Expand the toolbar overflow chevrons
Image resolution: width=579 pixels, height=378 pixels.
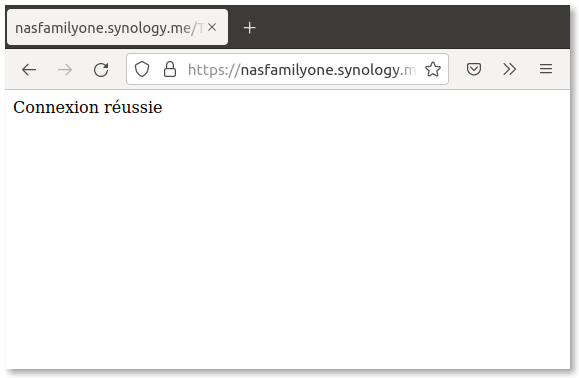(510, 69)
